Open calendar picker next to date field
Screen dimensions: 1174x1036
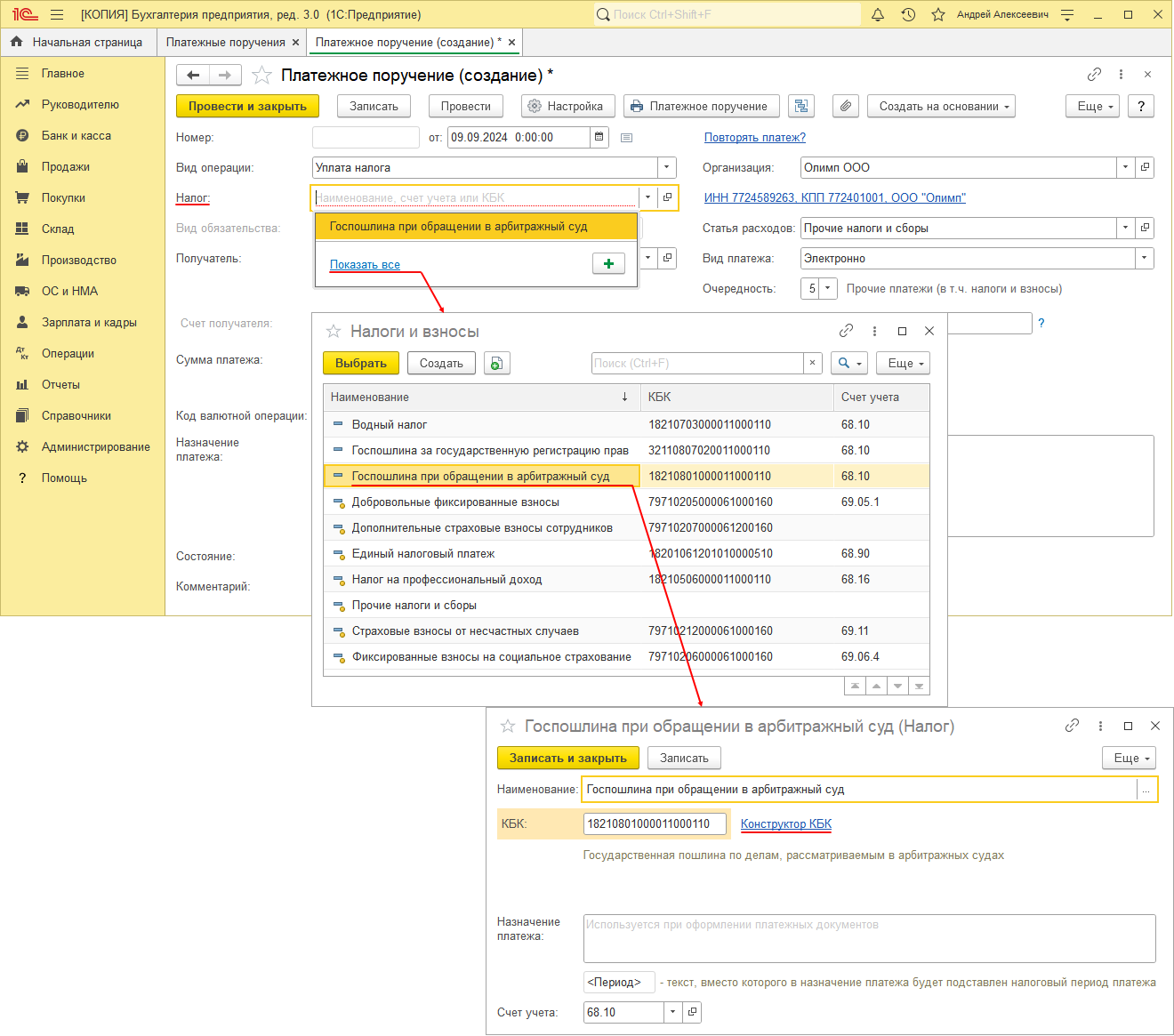point(599,137)
